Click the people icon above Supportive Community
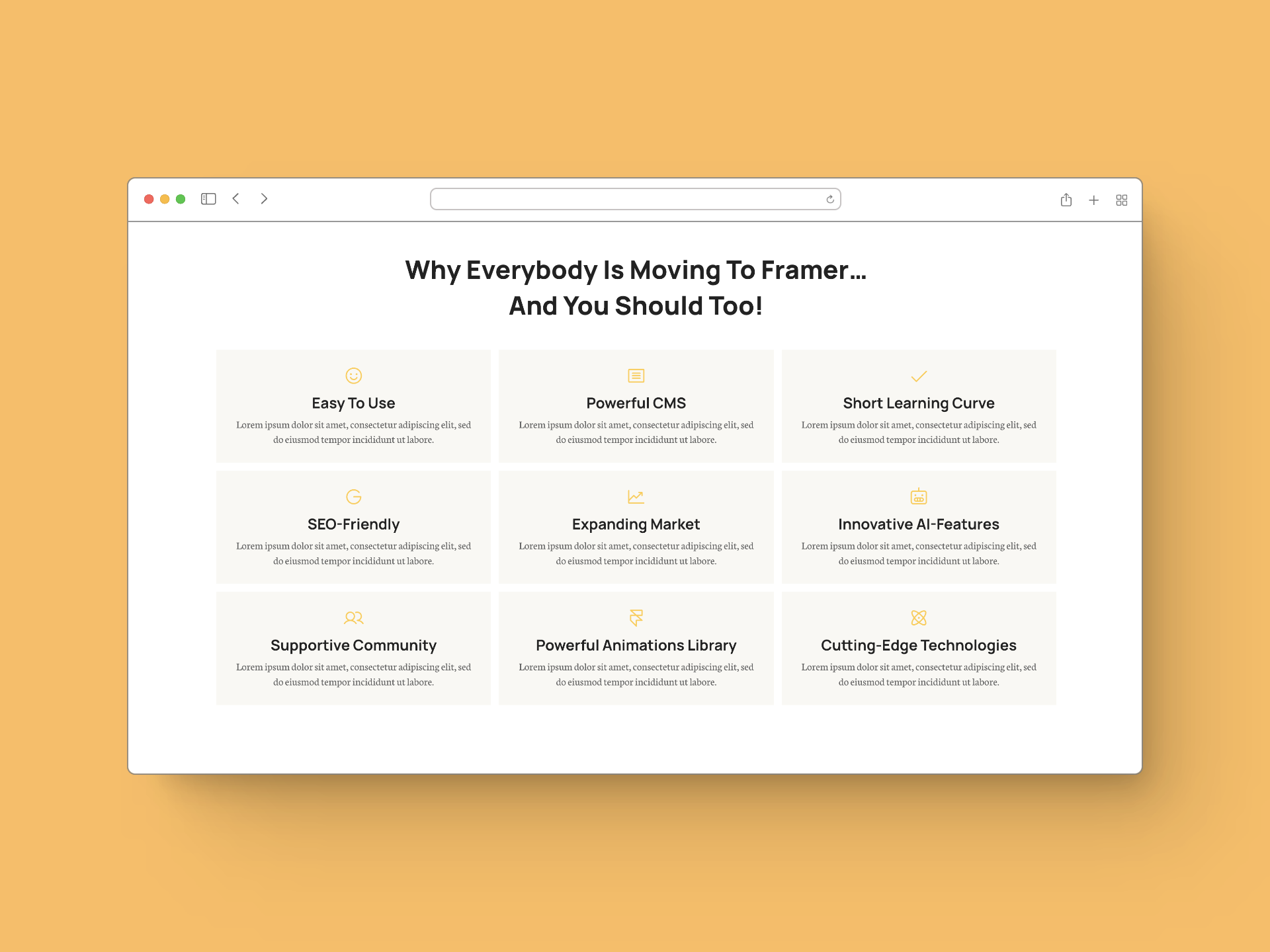This screenshot has height=952, width=1270. pyautogui.click(x=353, y=618)
